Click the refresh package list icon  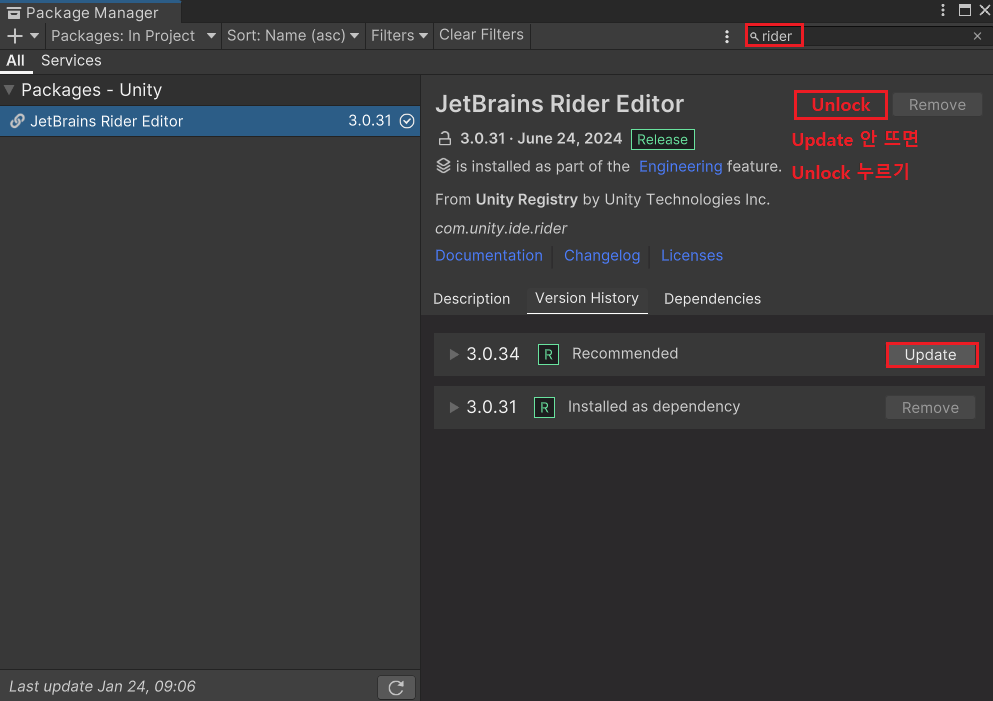tap(396, 688)
